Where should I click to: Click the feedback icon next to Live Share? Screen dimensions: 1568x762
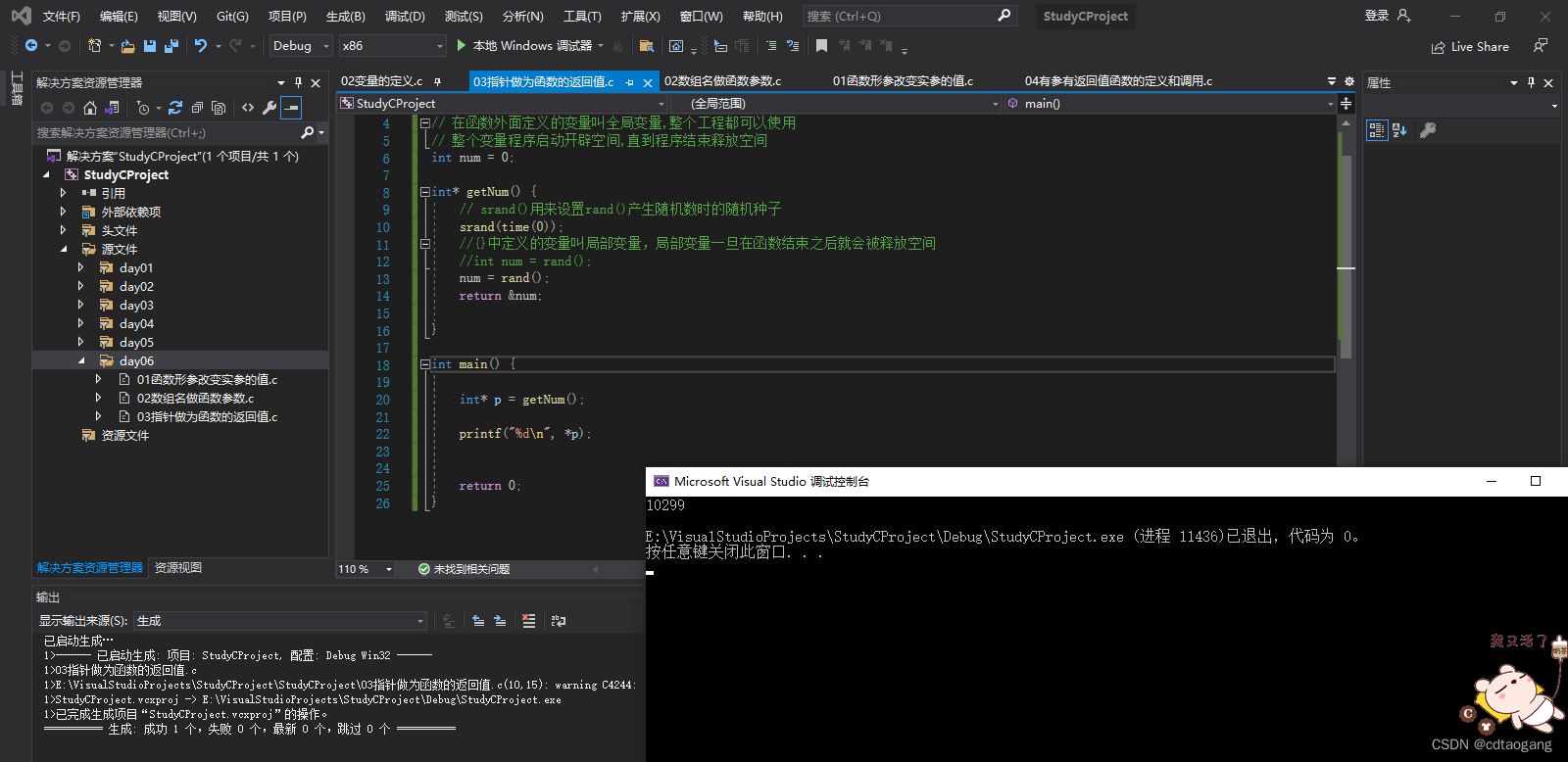[x=1541, y=46]
